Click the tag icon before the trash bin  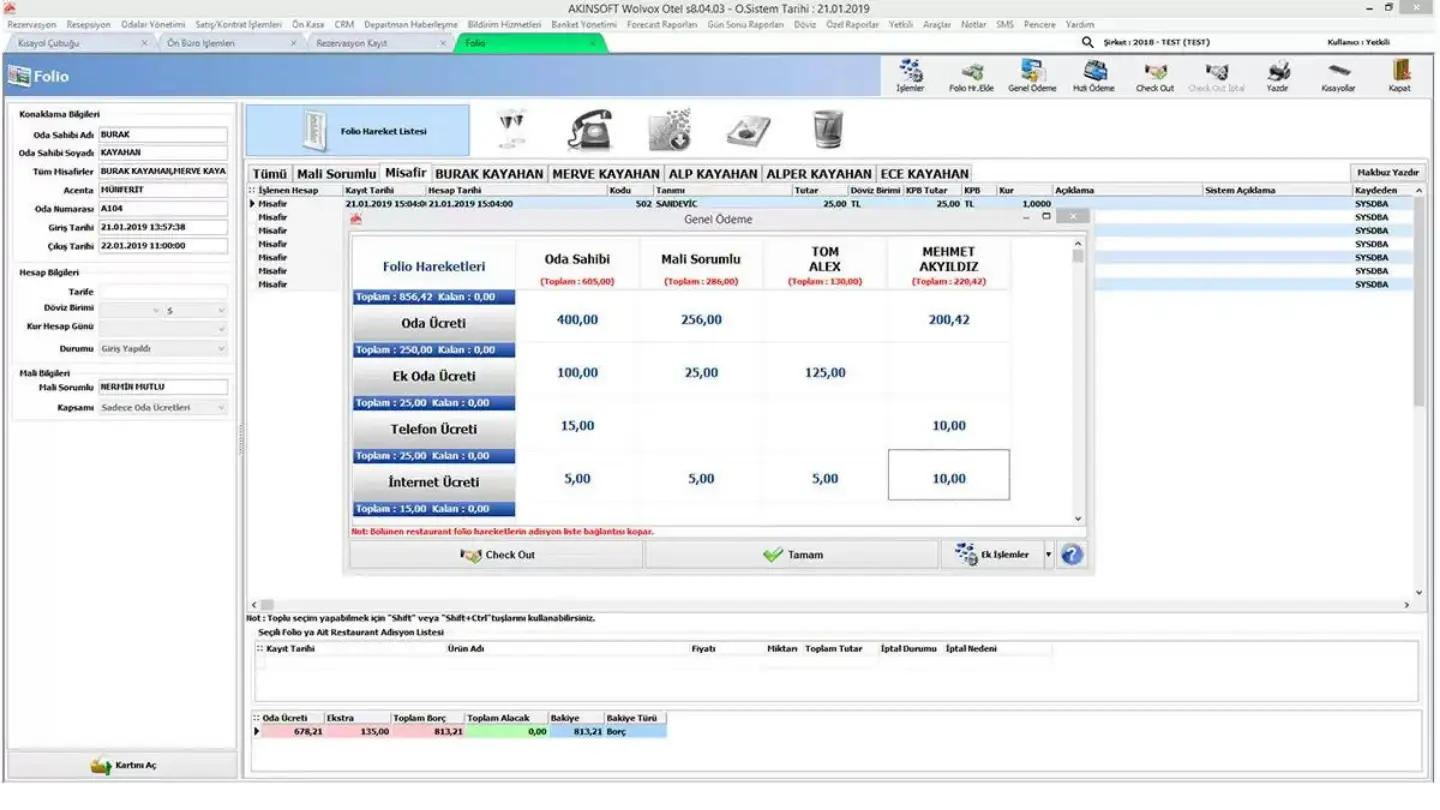pyautogui.click(x=747, y=131)
